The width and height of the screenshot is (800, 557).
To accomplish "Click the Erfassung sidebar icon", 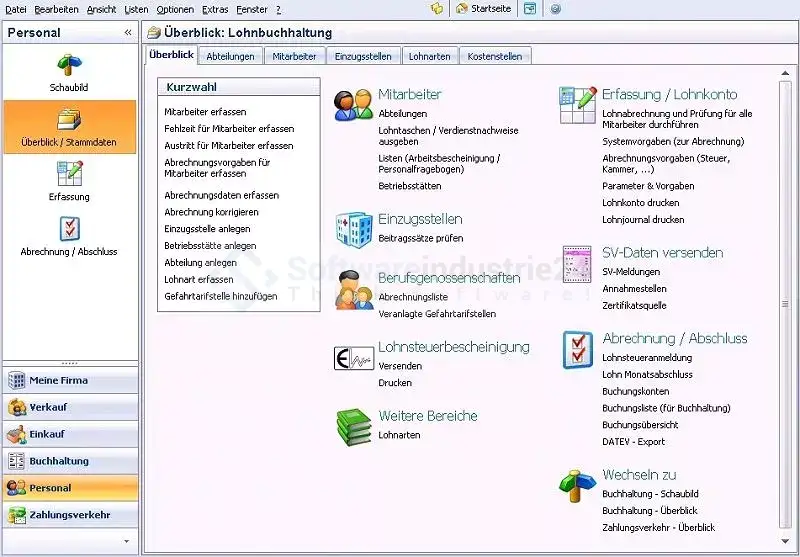I will 69,175.
